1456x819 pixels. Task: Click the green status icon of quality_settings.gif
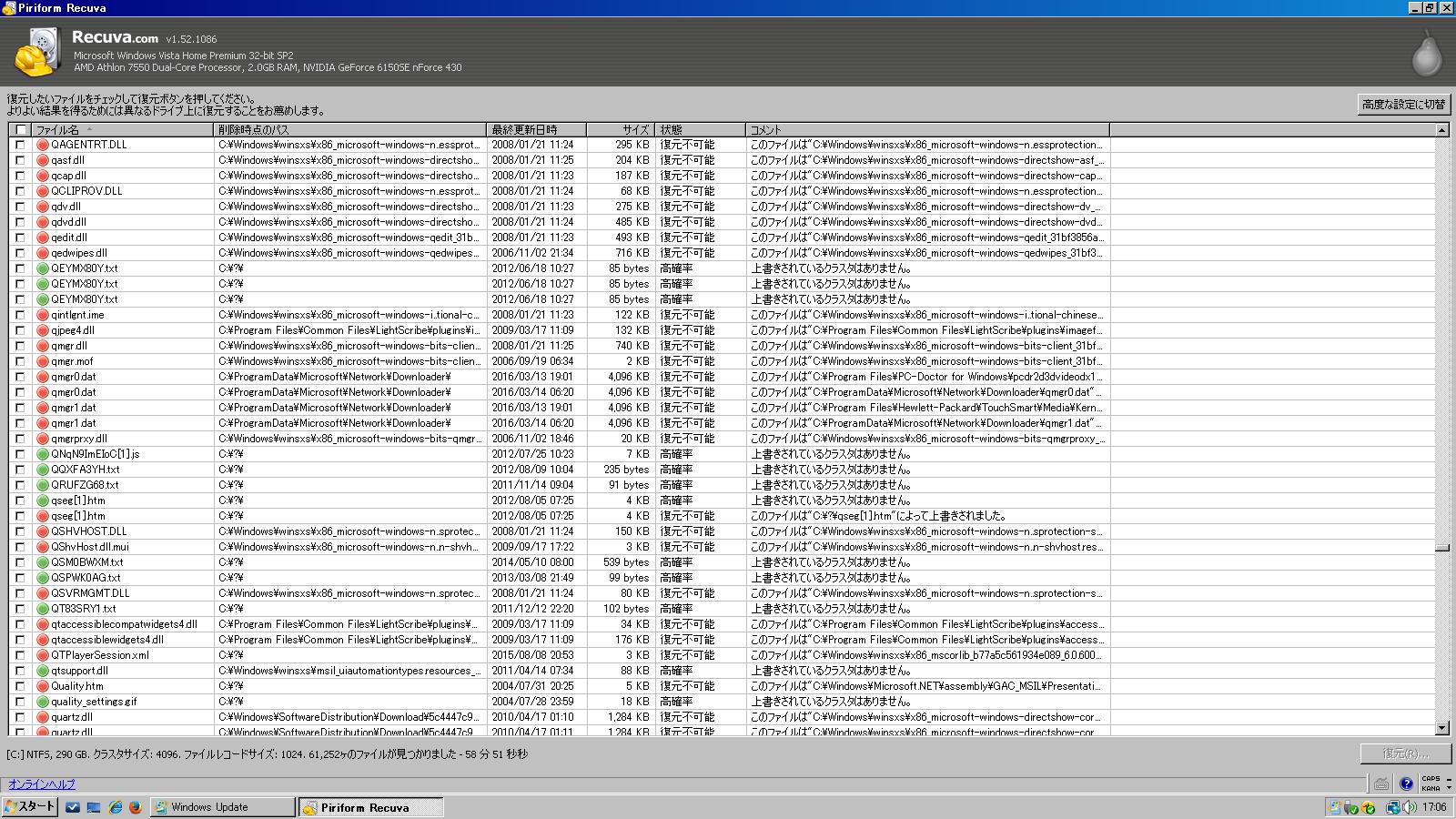pyautogui.click(x=43, y=702)
